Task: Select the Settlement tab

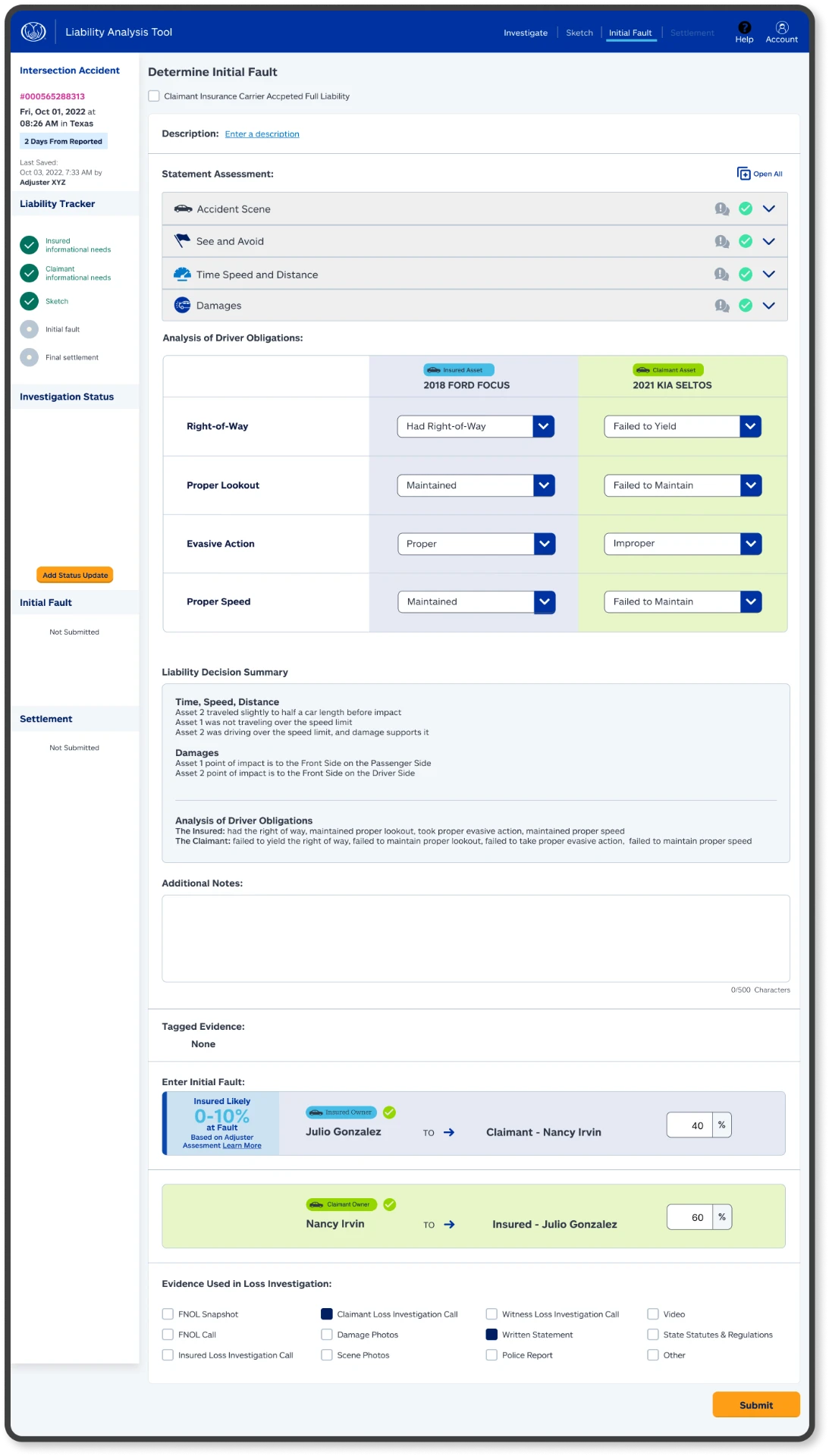Action: (692, 33)
